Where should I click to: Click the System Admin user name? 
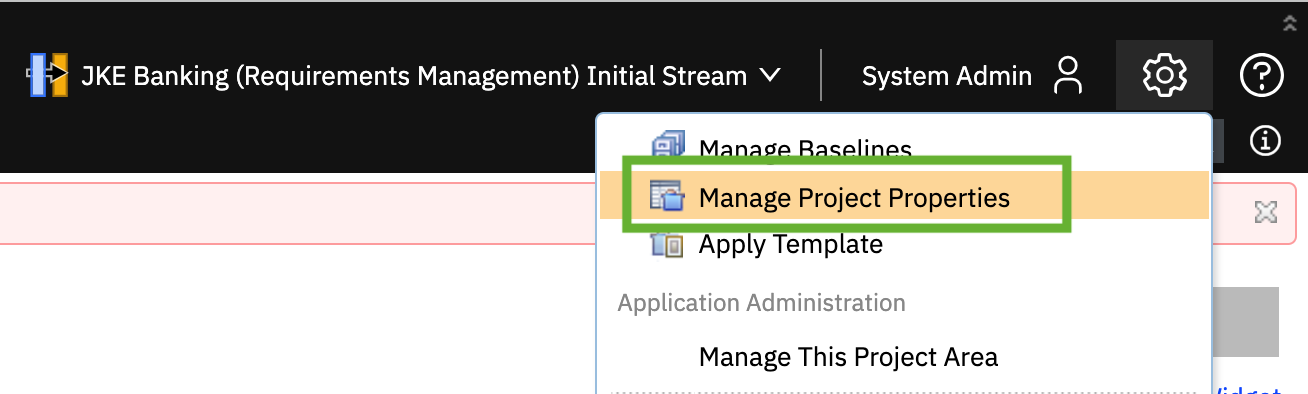[x=947, y=76]
